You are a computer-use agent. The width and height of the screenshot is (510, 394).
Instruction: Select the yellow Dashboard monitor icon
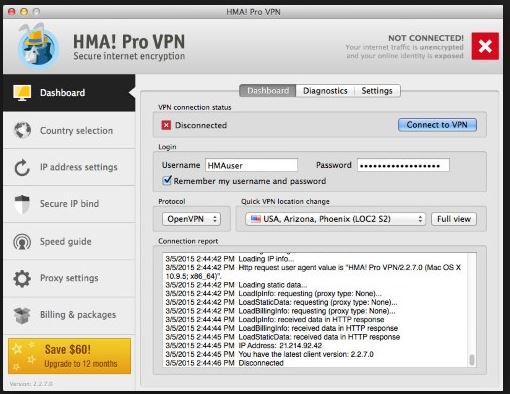click(22, 93)
